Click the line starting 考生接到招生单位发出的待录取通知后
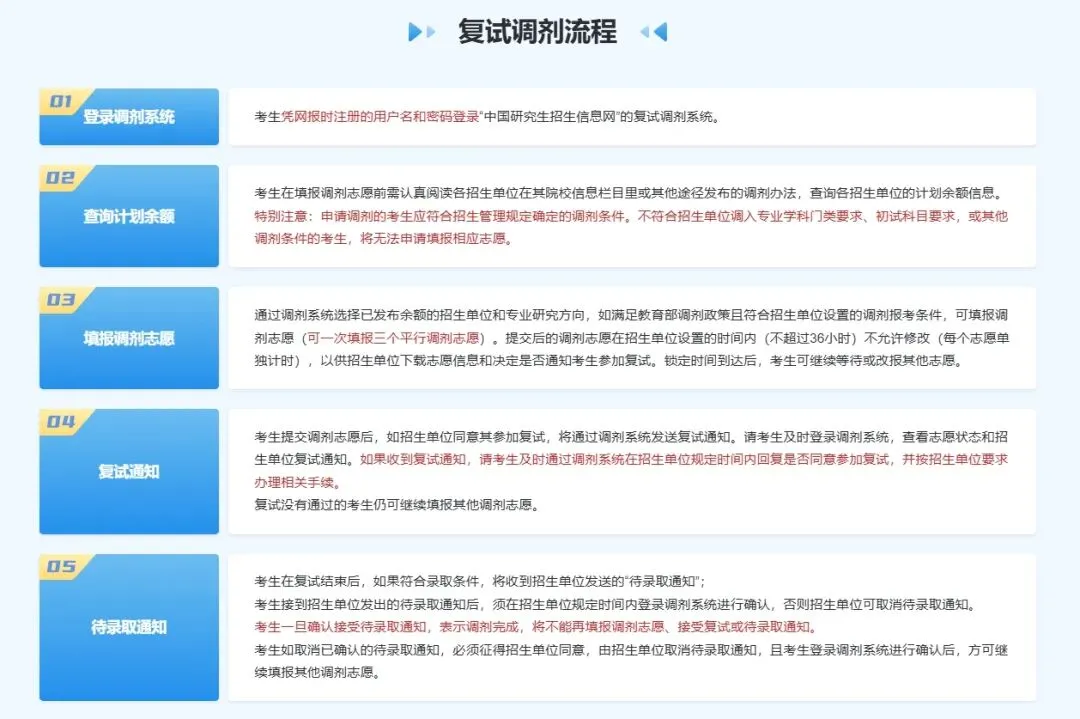The image size is (1080, 719). click(x=616, y=605)
